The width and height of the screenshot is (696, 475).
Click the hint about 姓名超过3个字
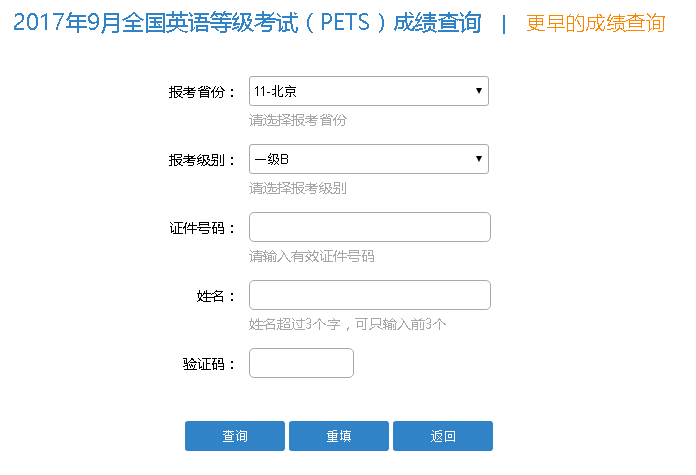click(x=348, y=324)
